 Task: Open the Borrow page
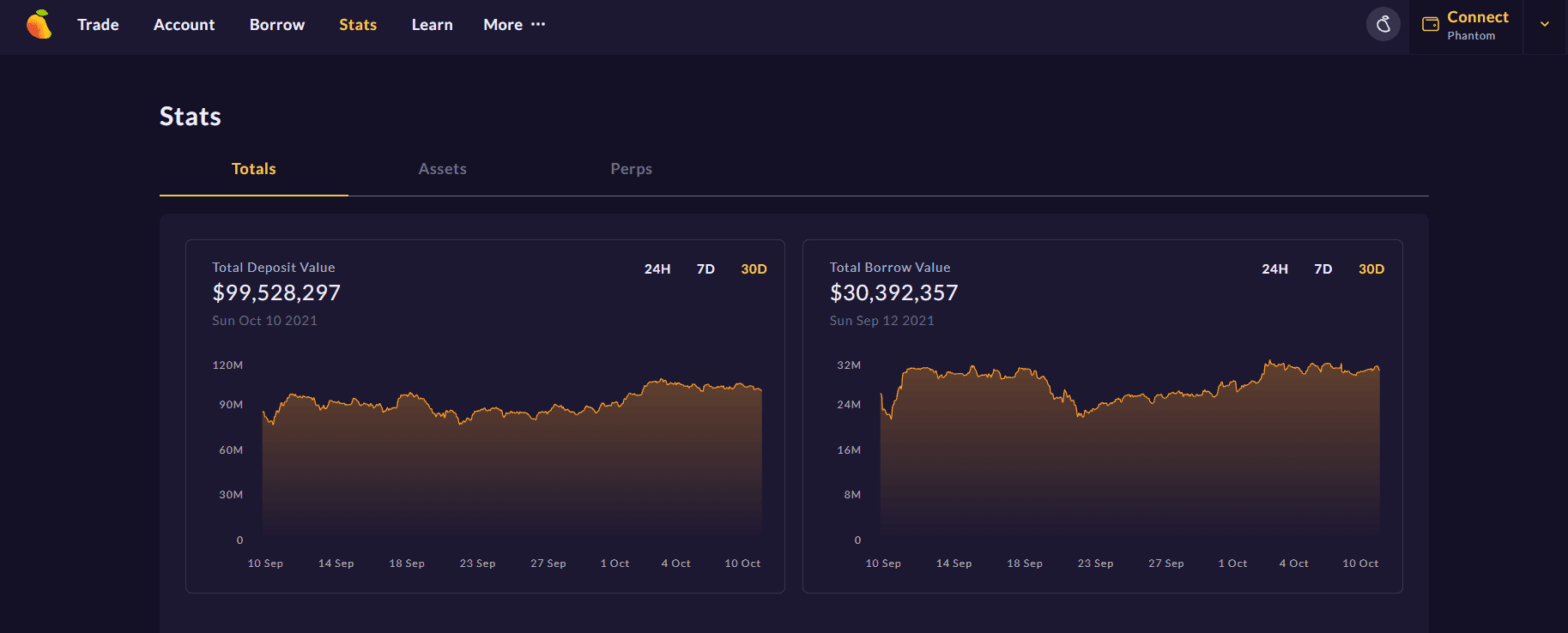click(277, 25)
